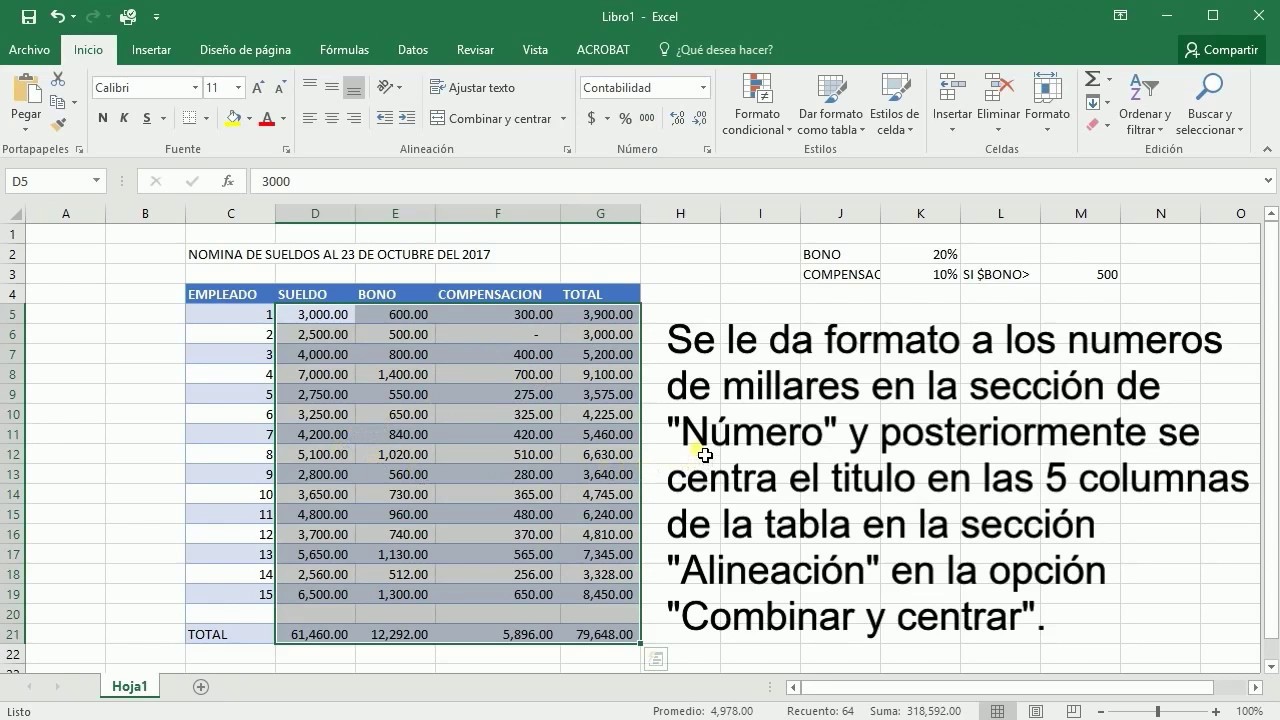Select the Hoja1 sheet tab
The image size is (1280, 720).
pos(130,687)
